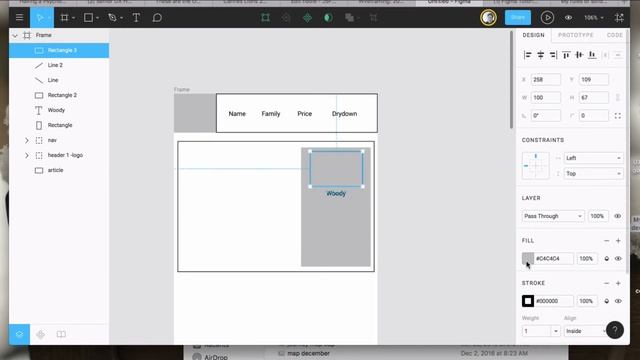Remove the stroke with minus button

(x=607, y=283)
